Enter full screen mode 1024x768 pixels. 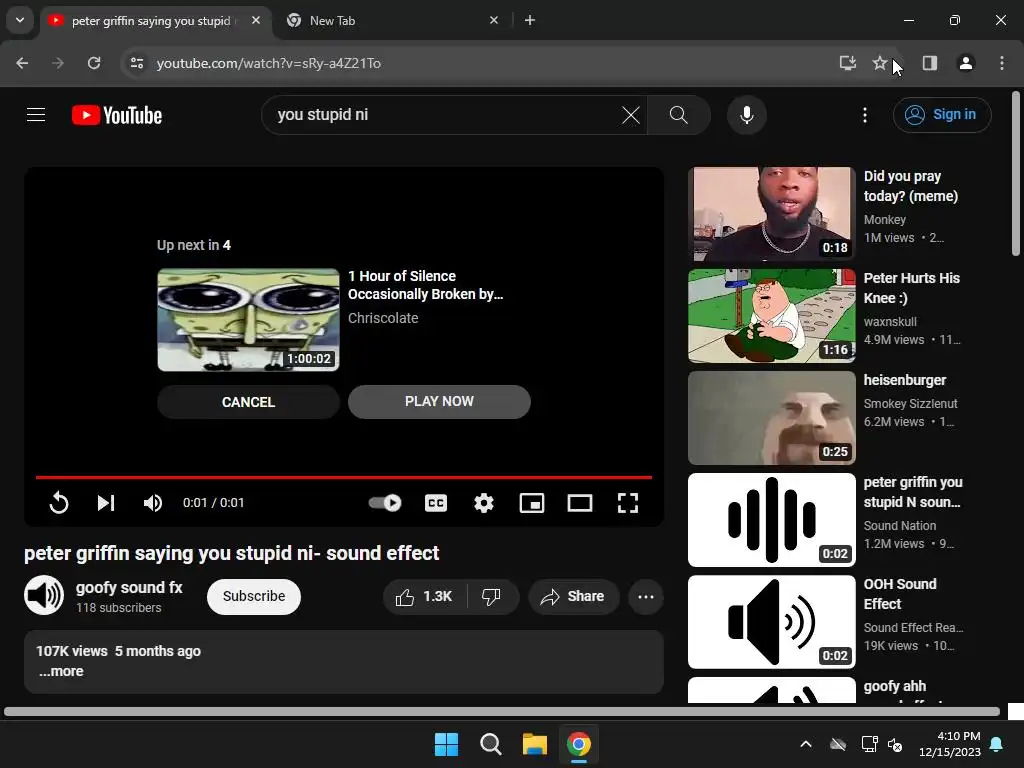pos(628,503)
